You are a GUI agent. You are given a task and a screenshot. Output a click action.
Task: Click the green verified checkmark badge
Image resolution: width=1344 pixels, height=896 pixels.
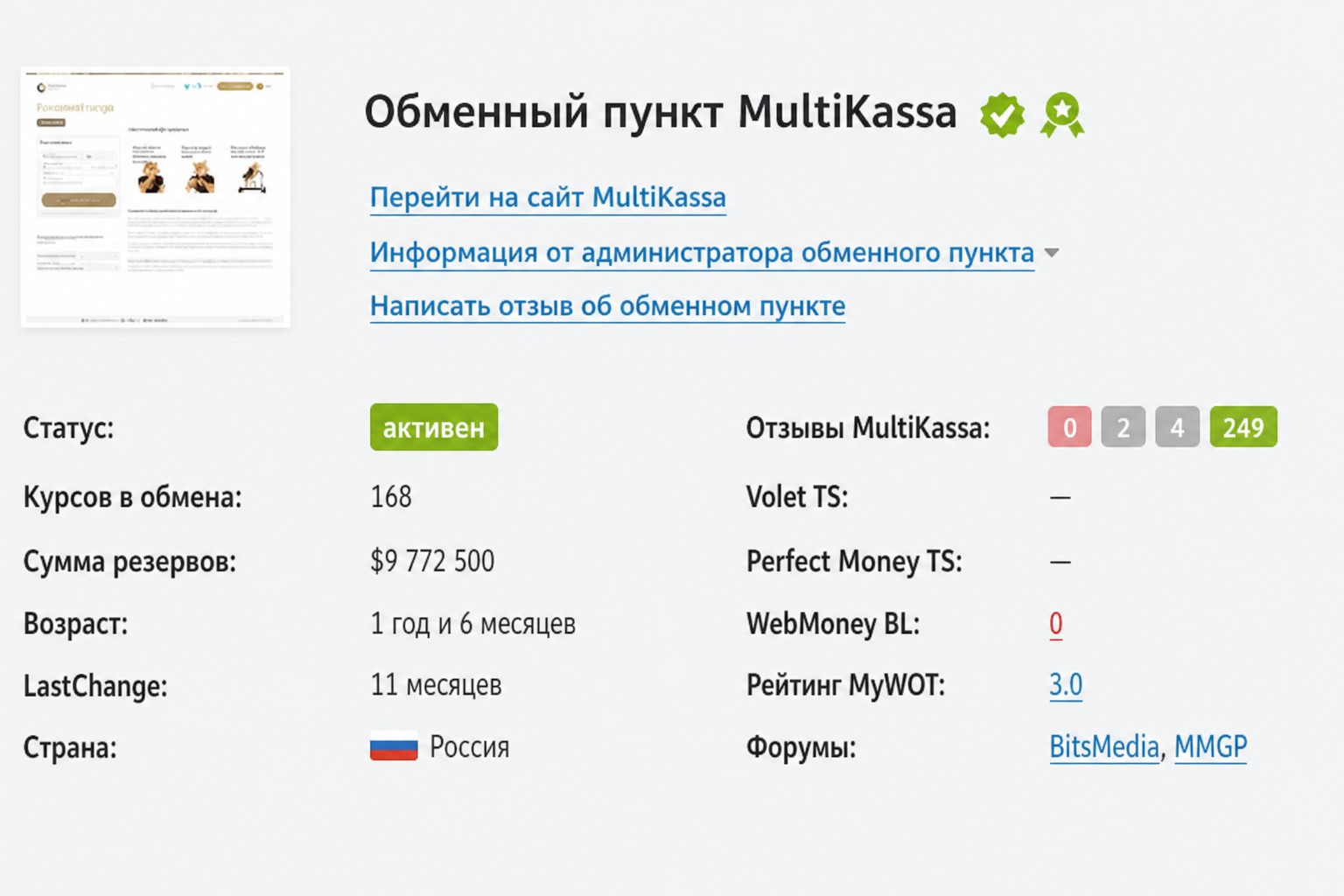tap(1002, 115)
